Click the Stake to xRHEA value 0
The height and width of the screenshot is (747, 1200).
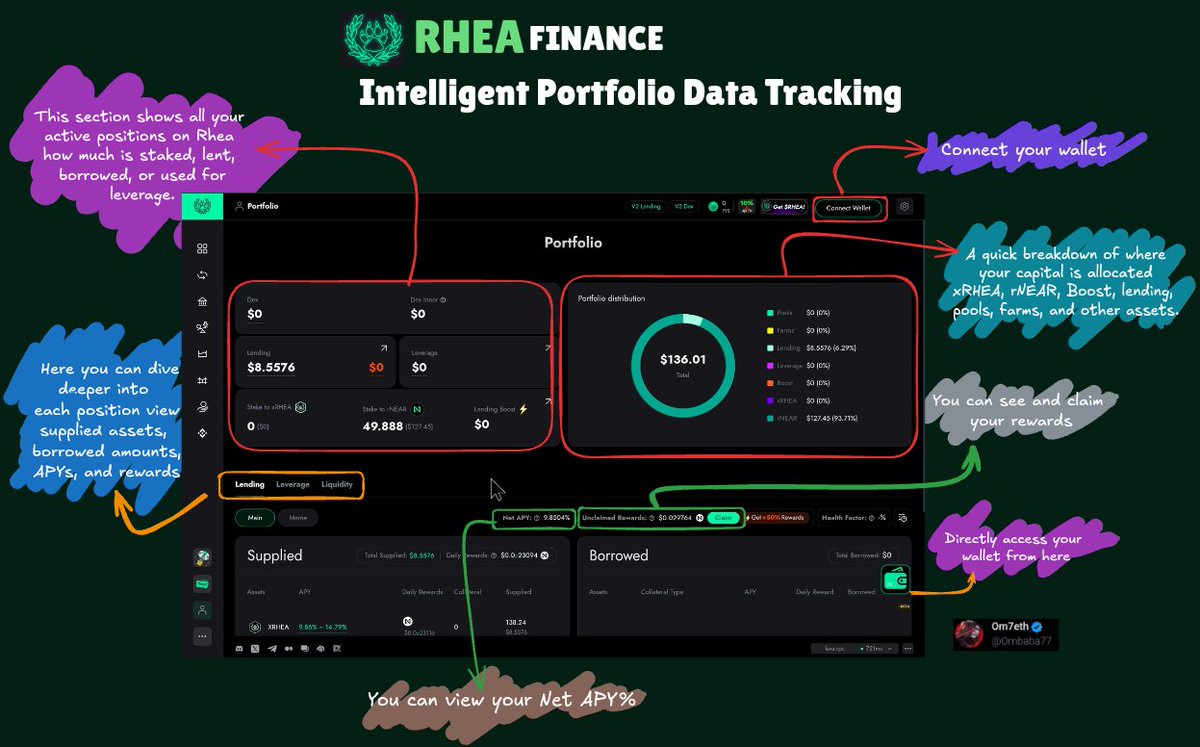(x=251, y=425)
